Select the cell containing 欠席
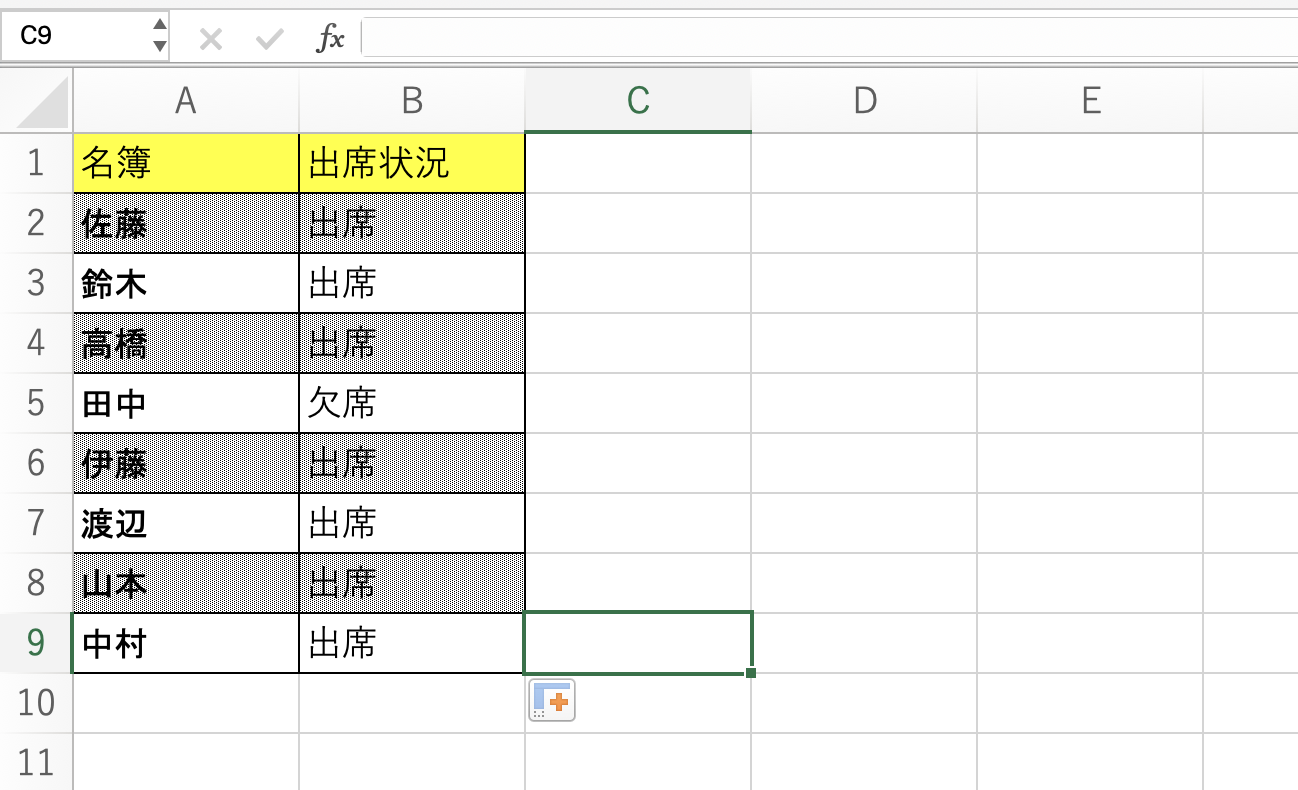Image resolution: width=1298 pixels, height=790 pixels. (412, 402)
